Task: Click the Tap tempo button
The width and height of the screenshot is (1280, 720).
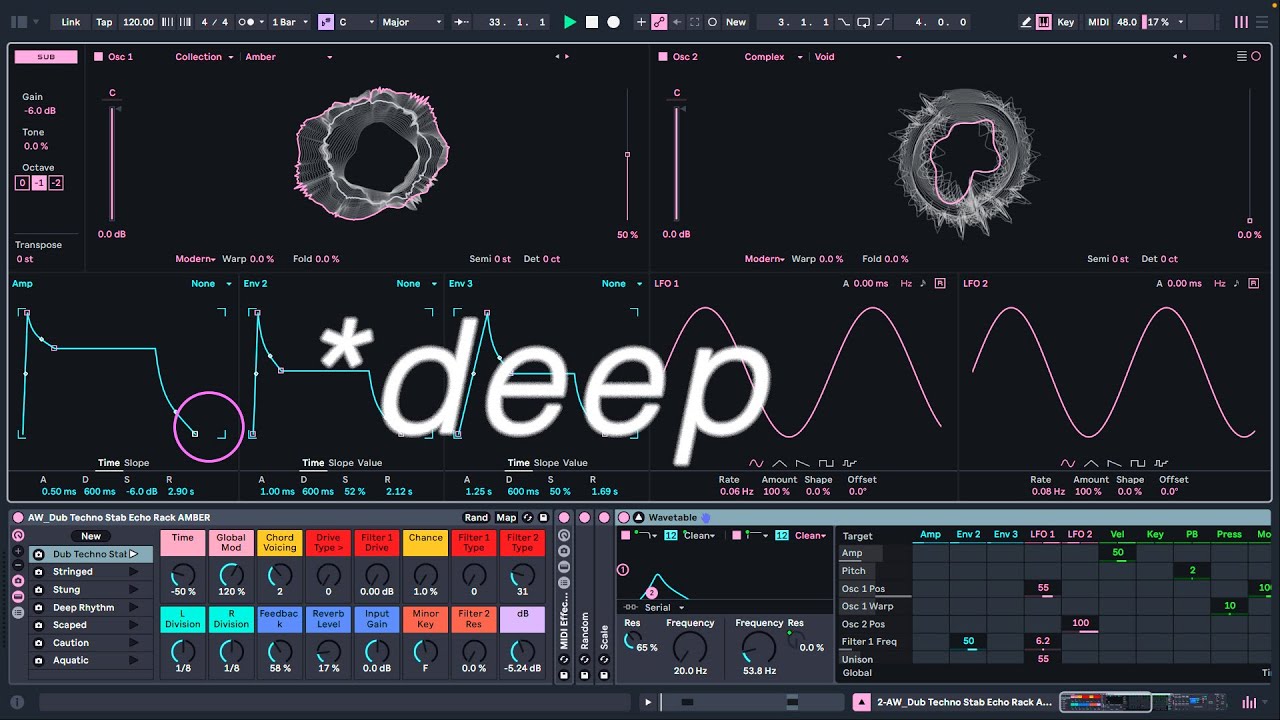Action: (x=104, y=22)
